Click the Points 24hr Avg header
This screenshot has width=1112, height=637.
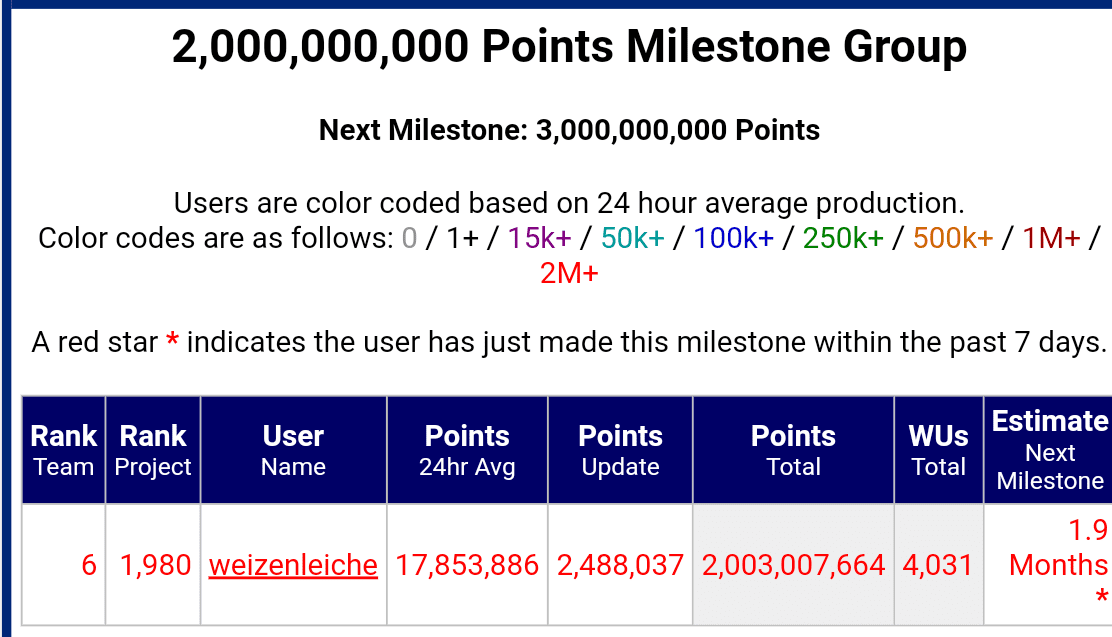tap(467, 450)
